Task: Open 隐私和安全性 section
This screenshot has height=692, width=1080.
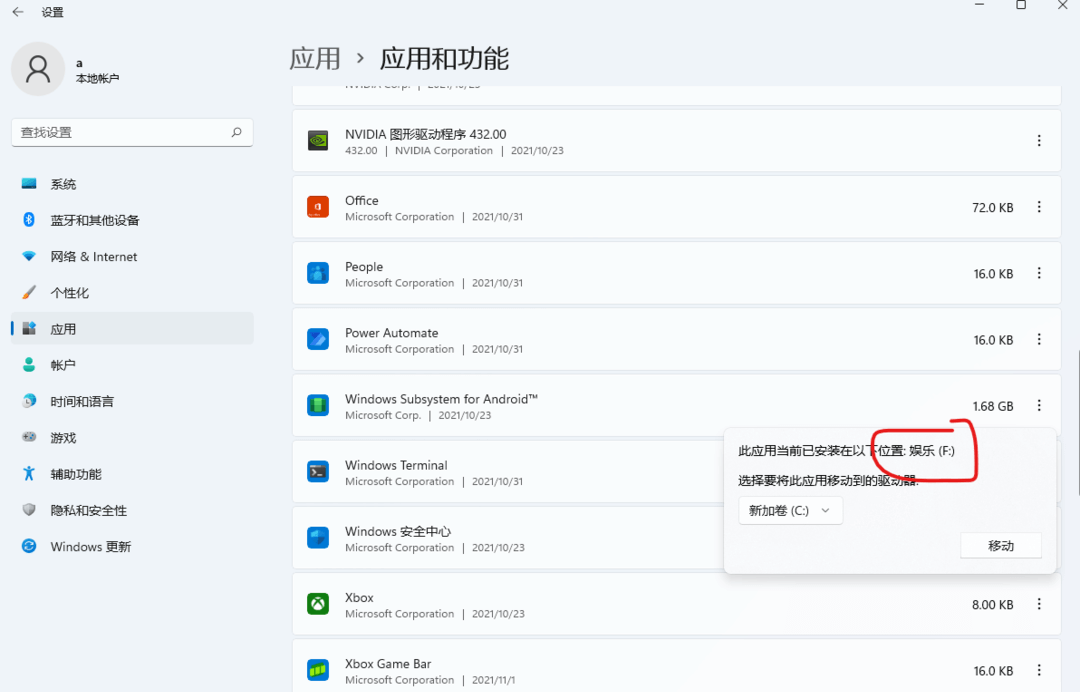Action: (132, 510)
